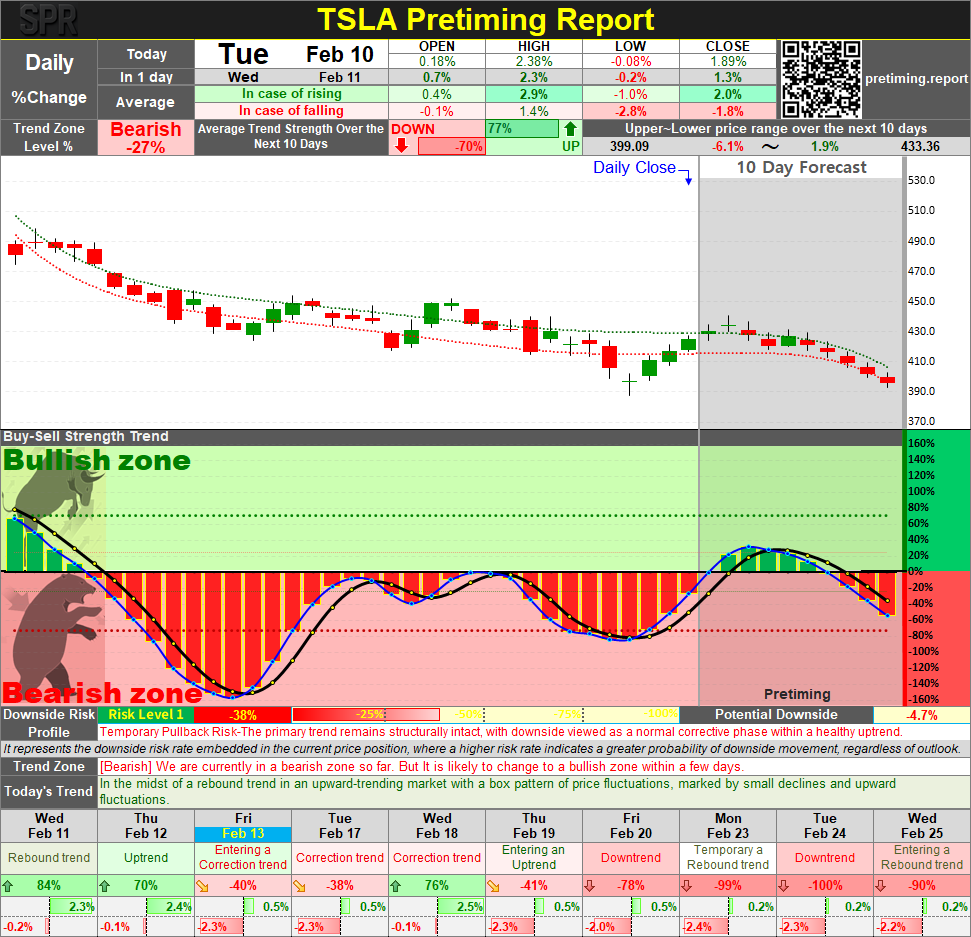
Task: Click 'Temporary a Rebound trend' on Feb 23
Action: [x=728, y=858]
